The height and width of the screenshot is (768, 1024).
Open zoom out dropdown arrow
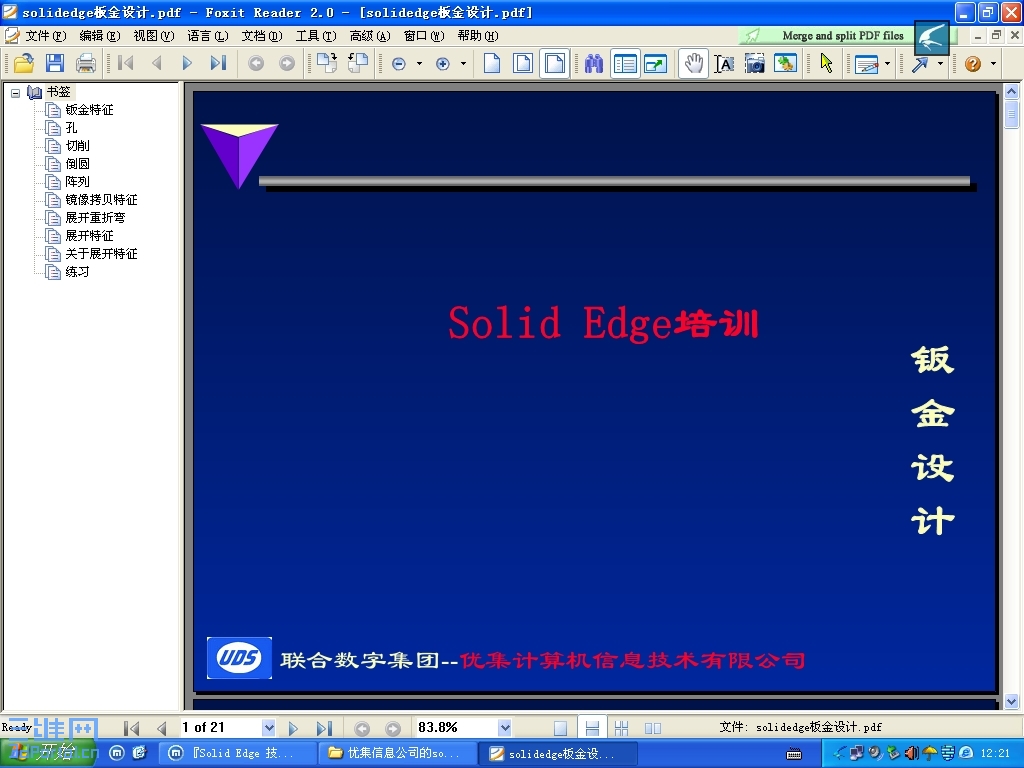tap(419, 63)
